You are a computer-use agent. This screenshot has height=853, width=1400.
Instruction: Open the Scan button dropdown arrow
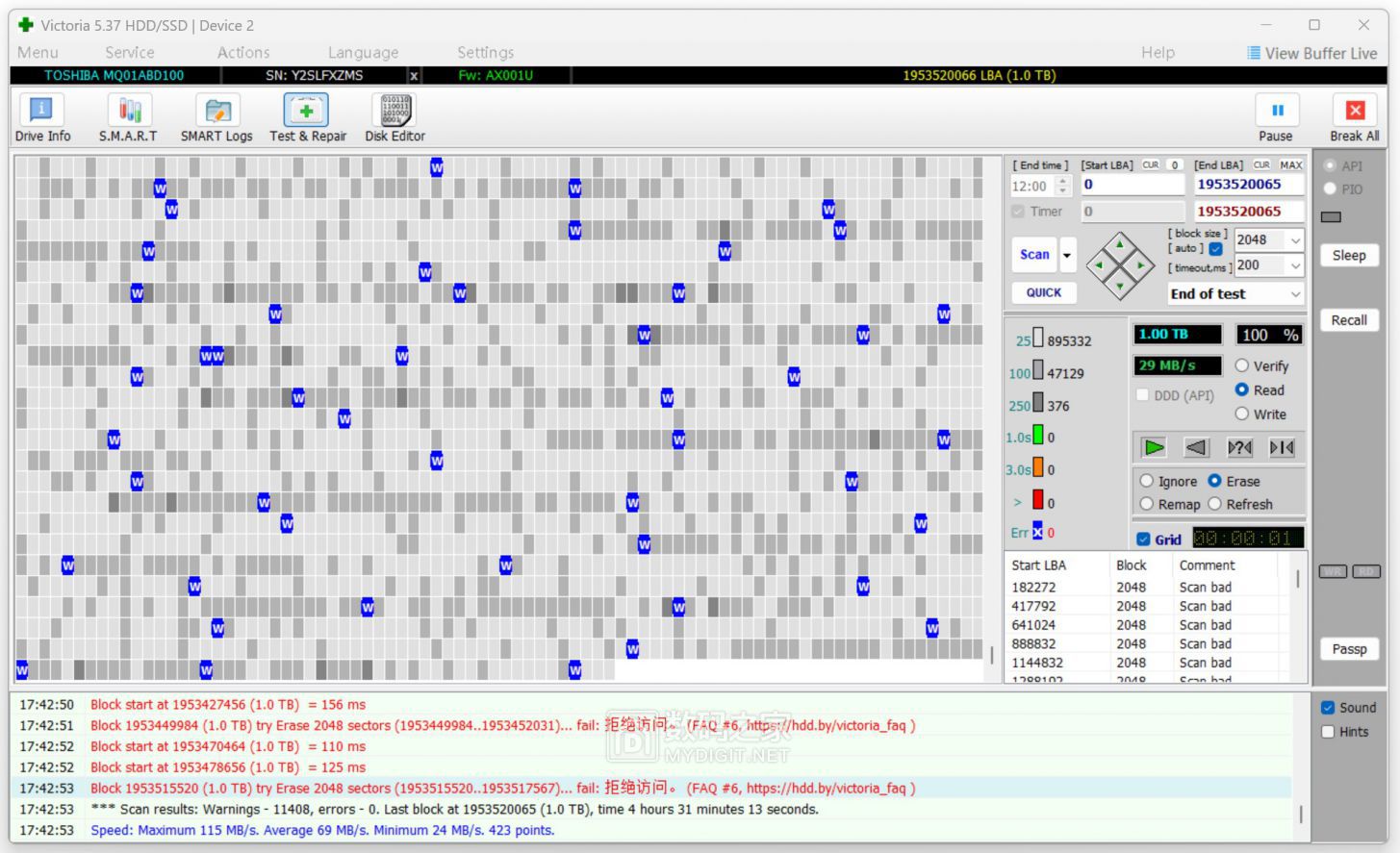(1067, 255)
